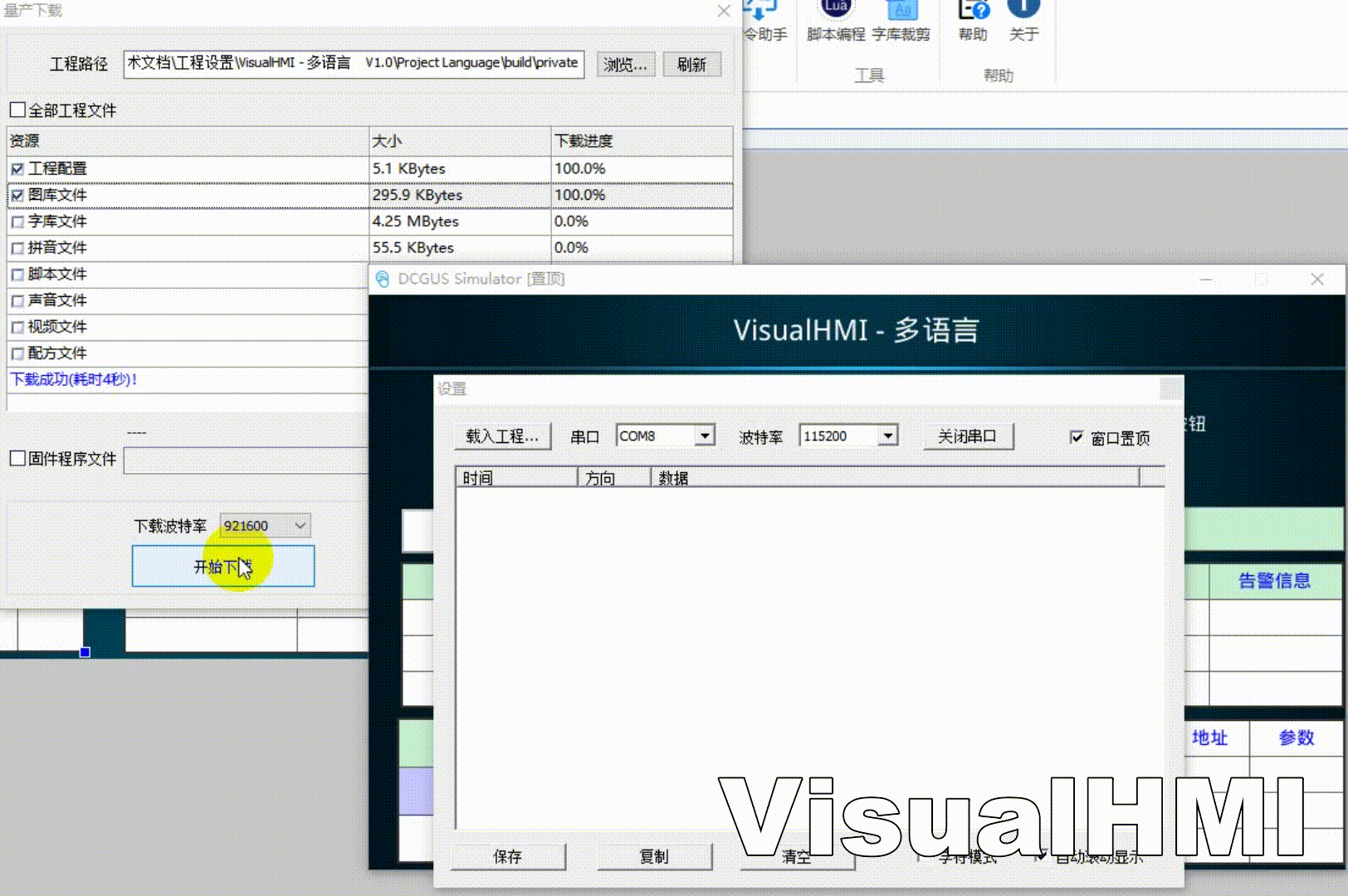
Task: Click the 55.5 KBytes size cell
Action: click(x=460, y=248)
